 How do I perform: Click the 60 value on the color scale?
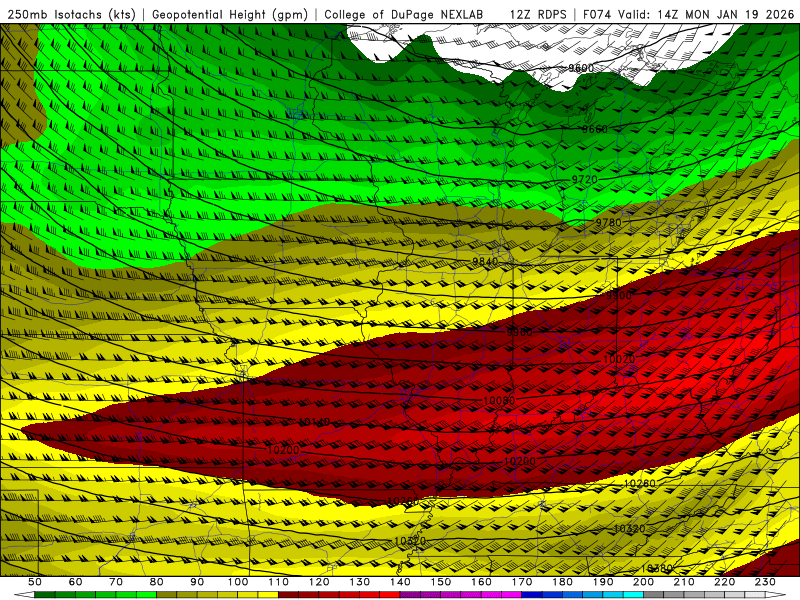point(75,582)
